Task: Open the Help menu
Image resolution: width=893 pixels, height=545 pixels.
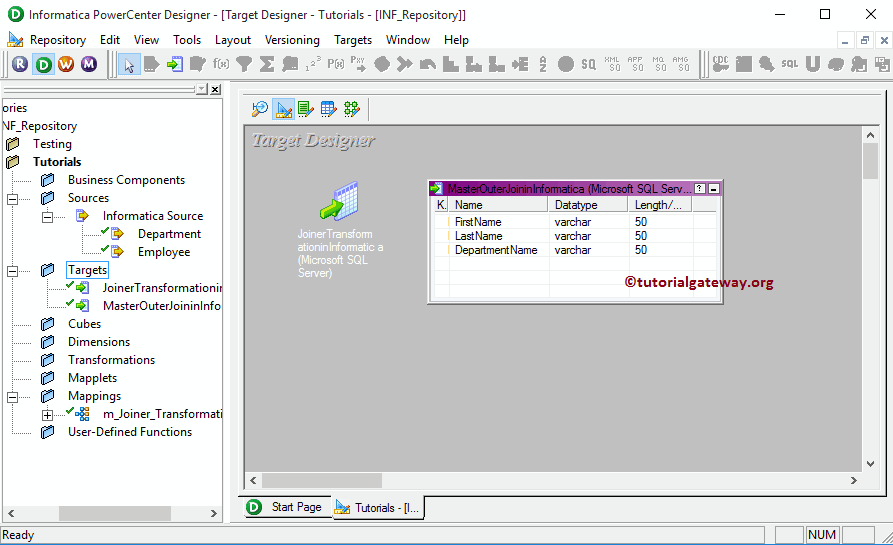Action: pos(456,40)
